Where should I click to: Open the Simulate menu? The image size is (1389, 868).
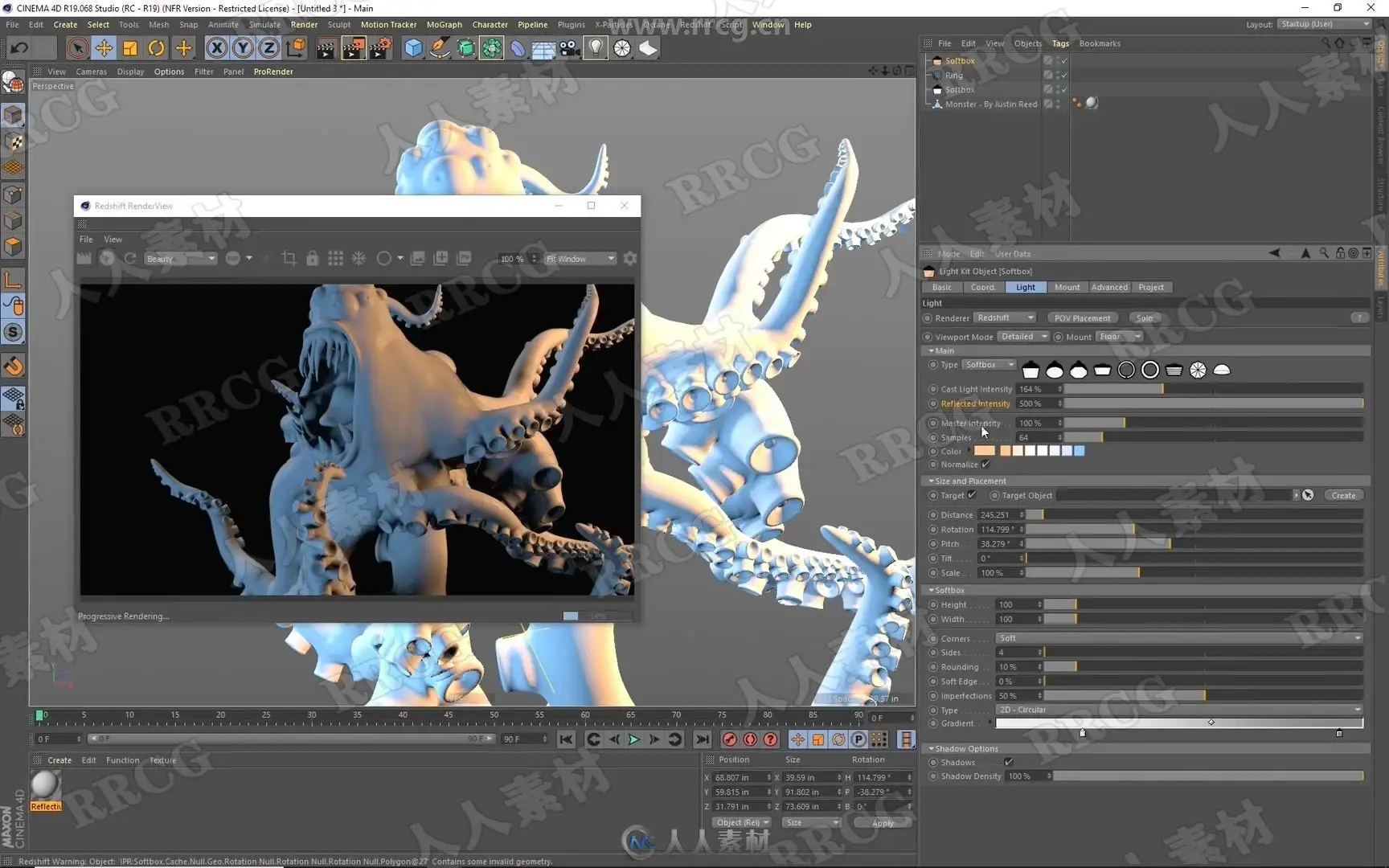coord(264,25)
